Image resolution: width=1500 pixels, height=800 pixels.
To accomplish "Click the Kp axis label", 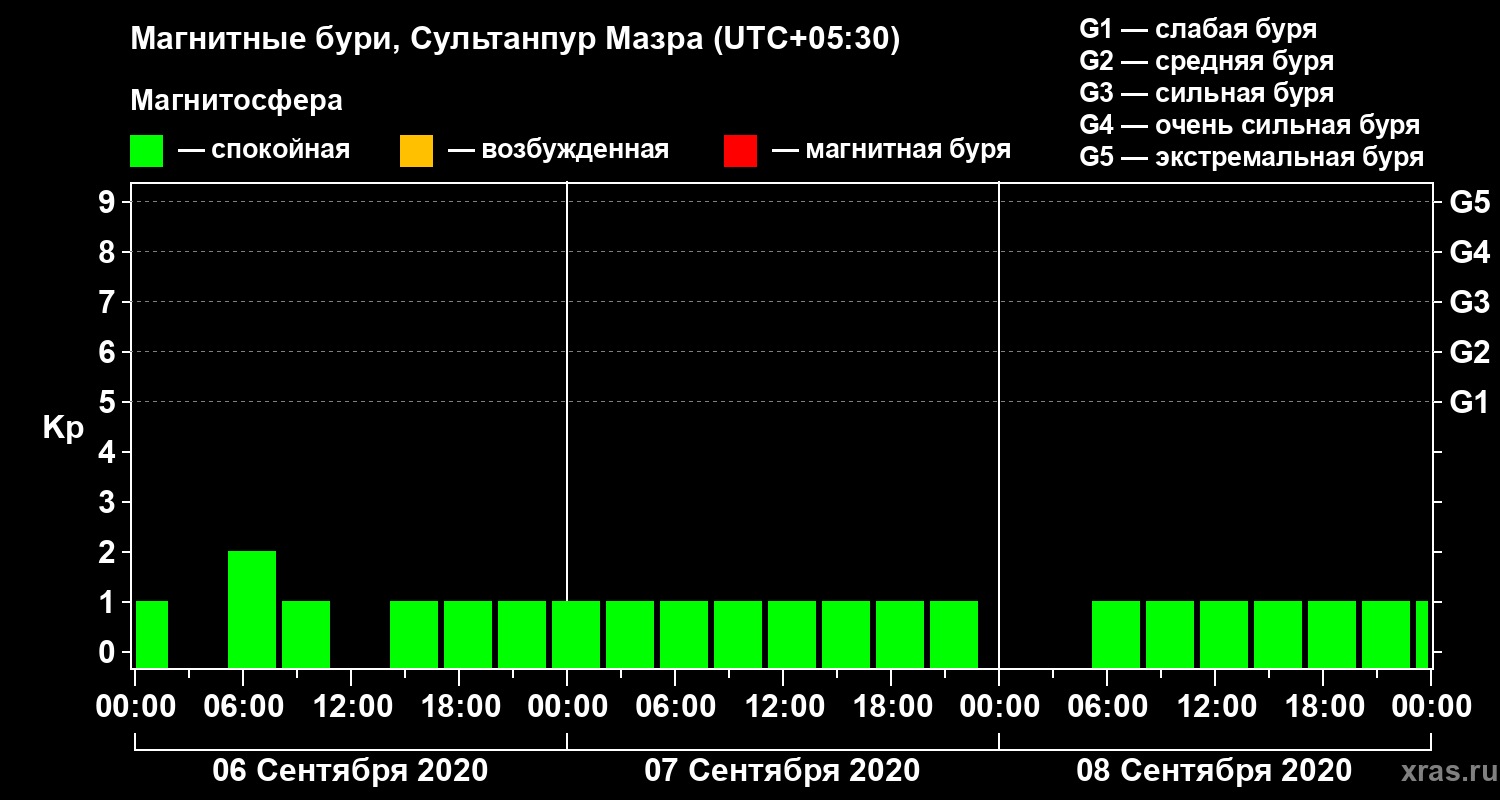I will (63, 428).
